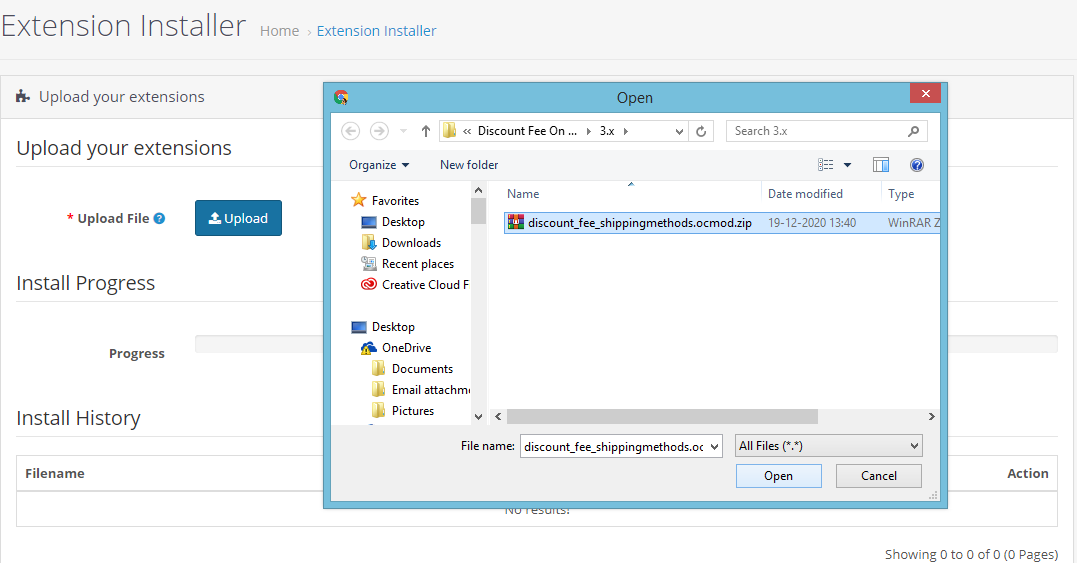This screenshot has width=1077, height=563.
Task: Select discount_fee_shippingmethods.ocmod.zip file
Action: pos(722,222)
